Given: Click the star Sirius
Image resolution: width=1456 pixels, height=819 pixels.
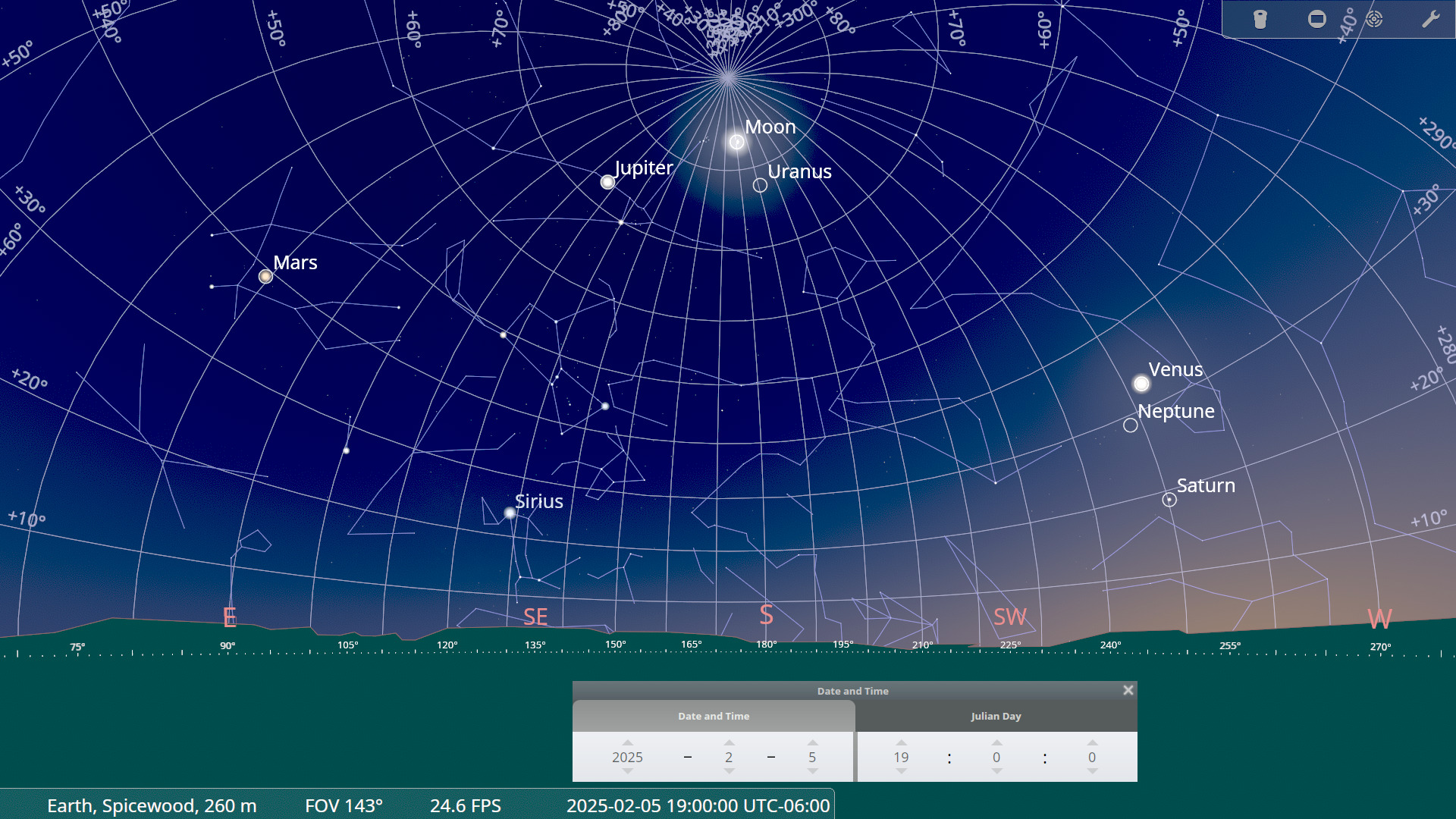Looking at the screenshot, I should coord(510,513).
